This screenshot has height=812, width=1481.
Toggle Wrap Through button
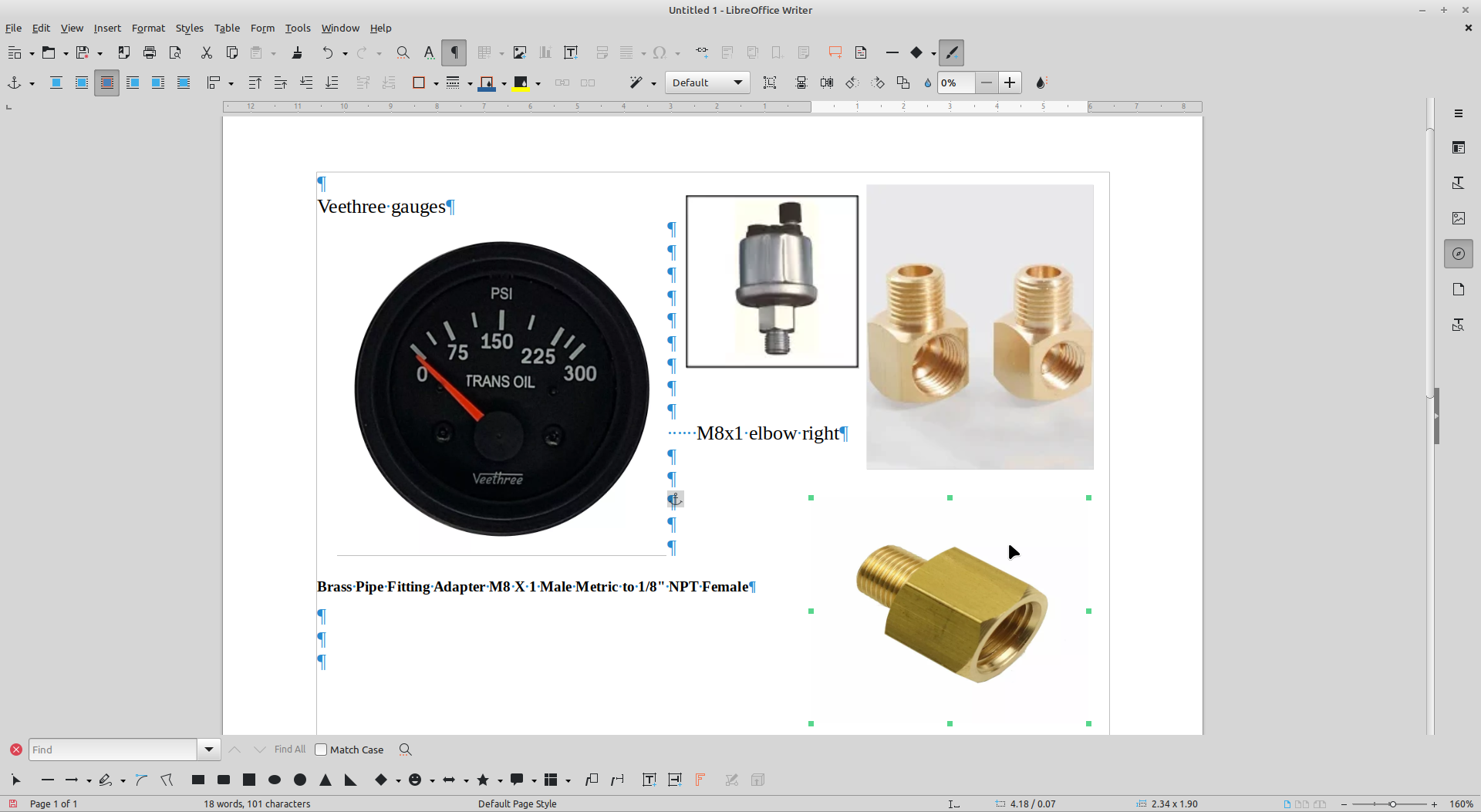pyautogui.click(x=184, y=83)
